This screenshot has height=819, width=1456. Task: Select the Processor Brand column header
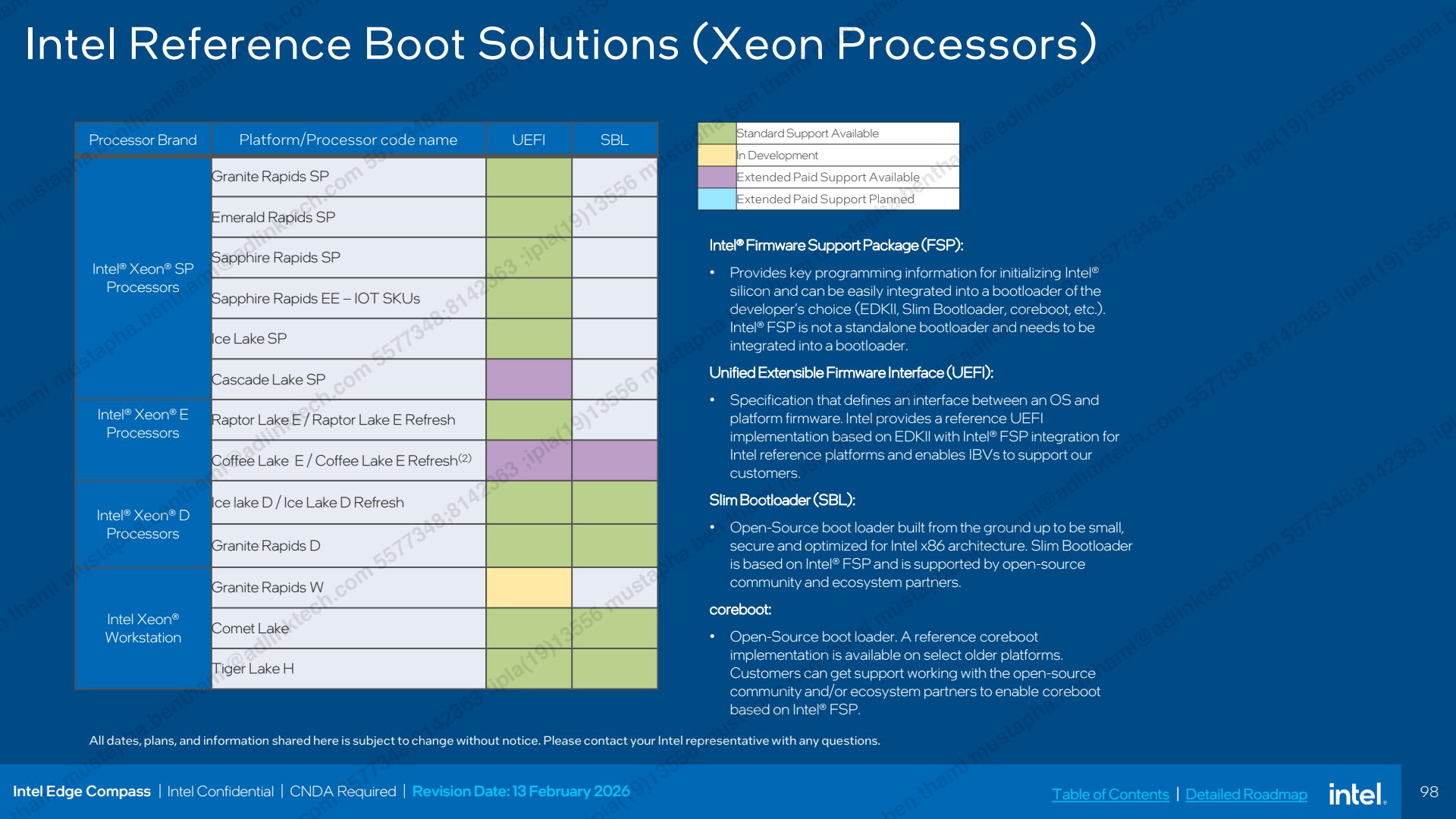[x=143, y=140]
